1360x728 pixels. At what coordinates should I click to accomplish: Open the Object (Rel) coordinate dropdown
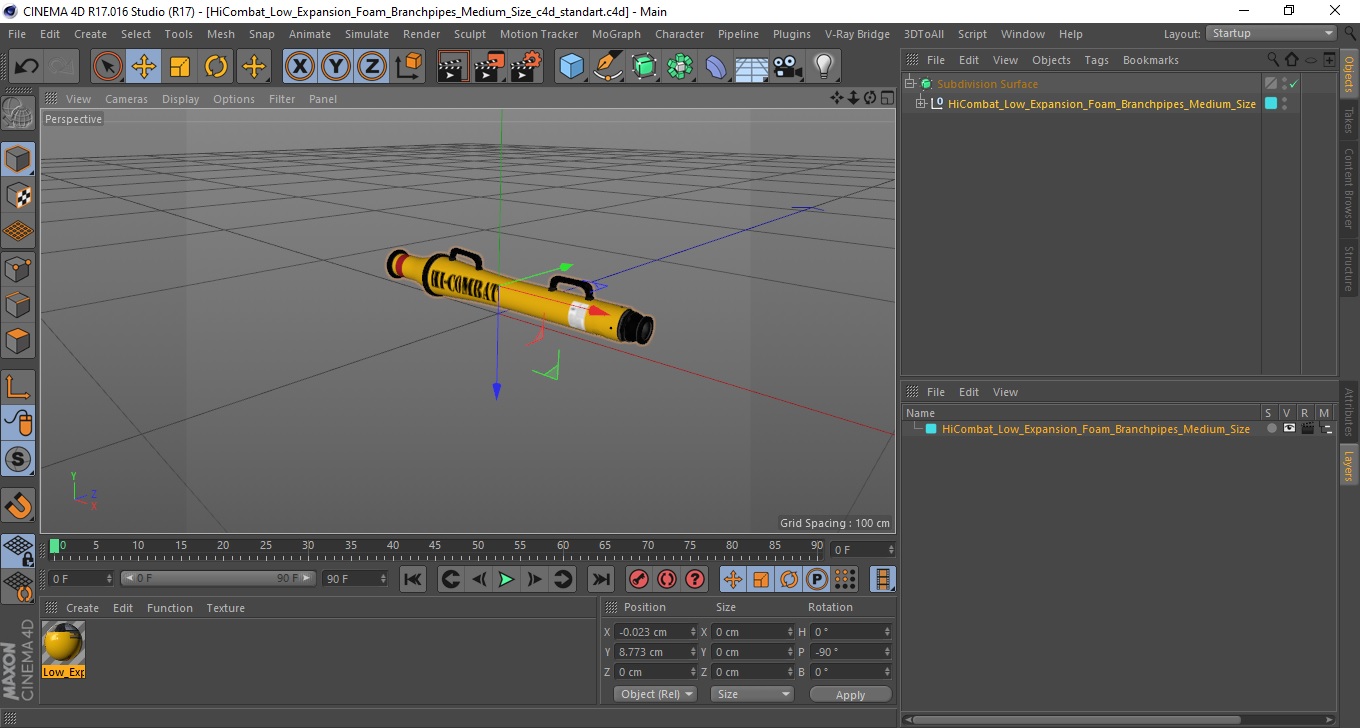(655, 694)
